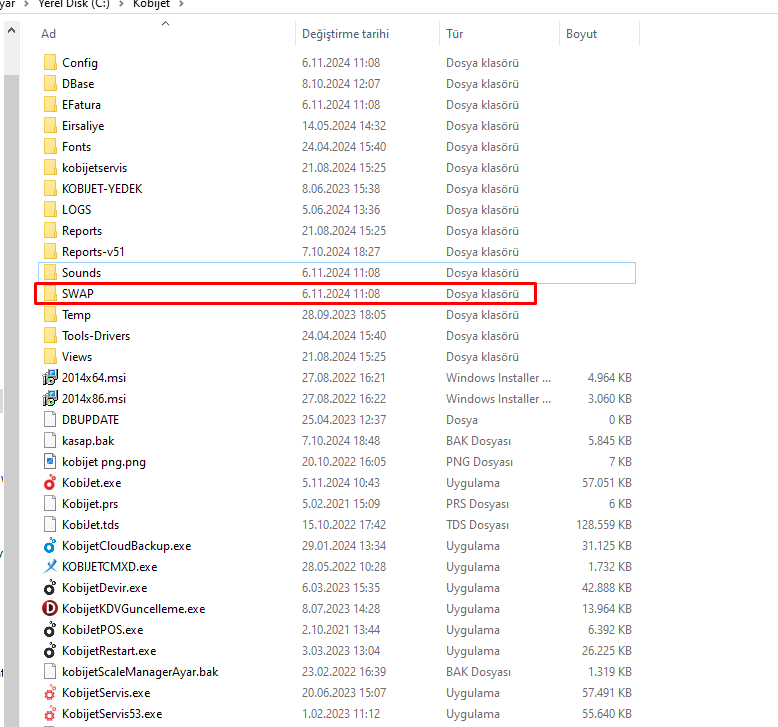Click the TDS Dosyası type cell
The width and height of the screenshot is (778, 727).
477,525
